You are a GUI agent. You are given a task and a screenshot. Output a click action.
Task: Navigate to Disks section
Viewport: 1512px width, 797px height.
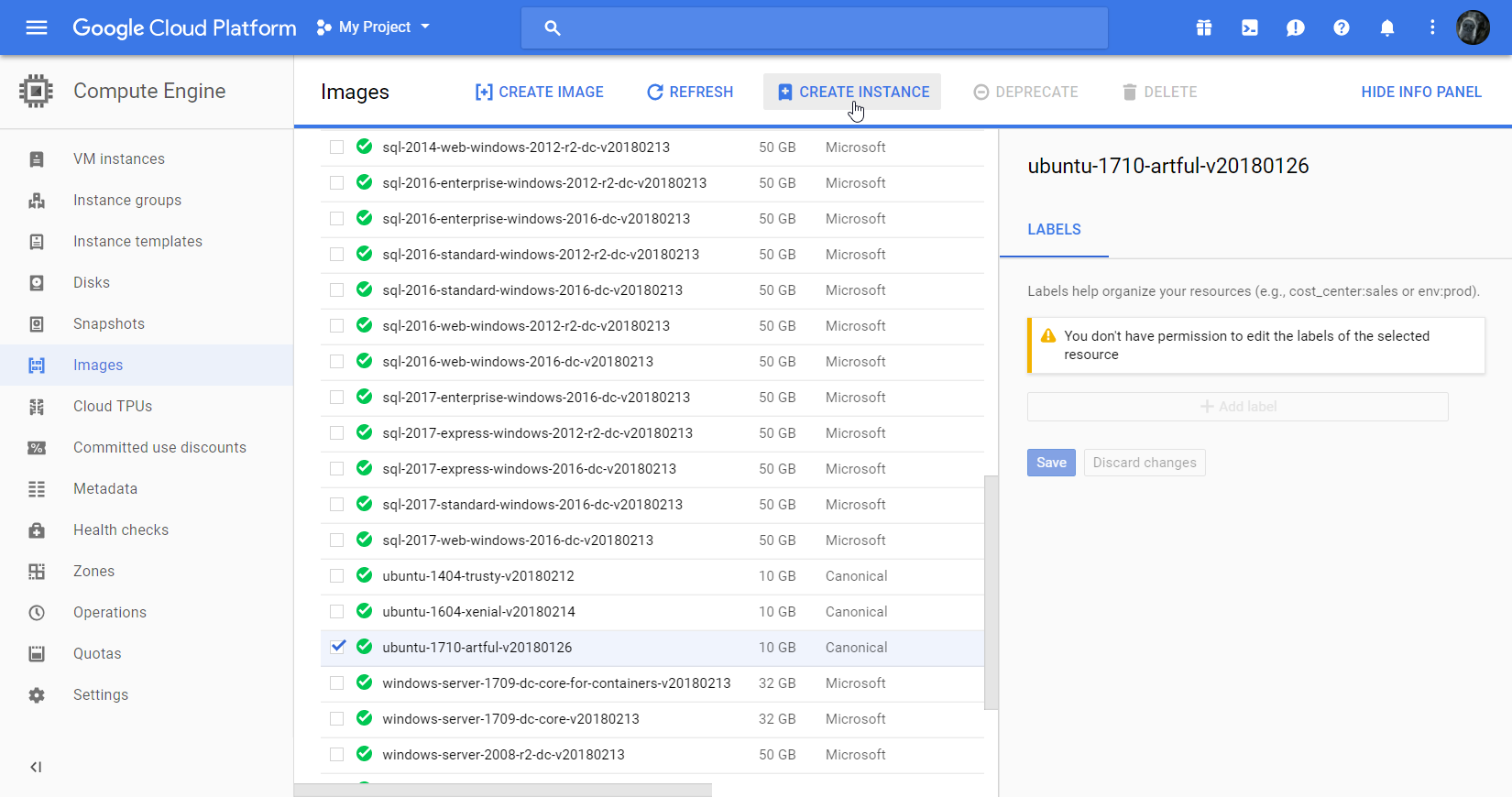(92, 283)
